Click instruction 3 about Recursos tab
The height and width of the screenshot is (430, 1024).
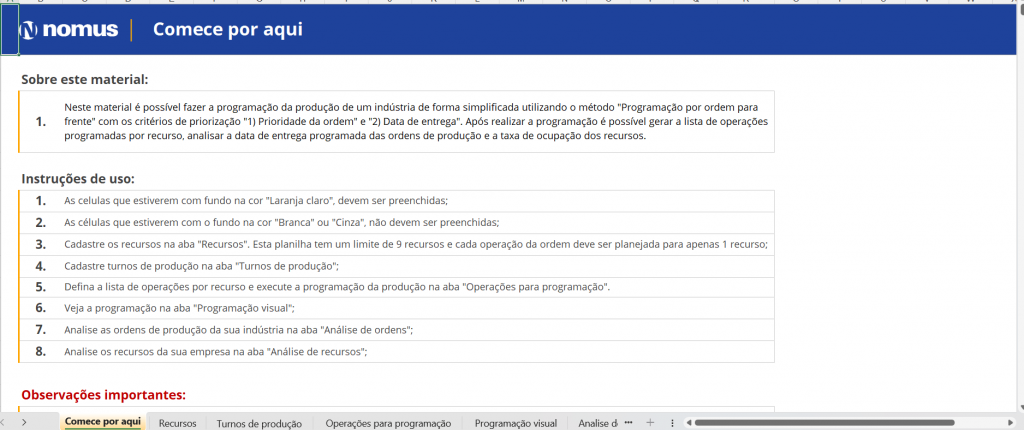415,244
